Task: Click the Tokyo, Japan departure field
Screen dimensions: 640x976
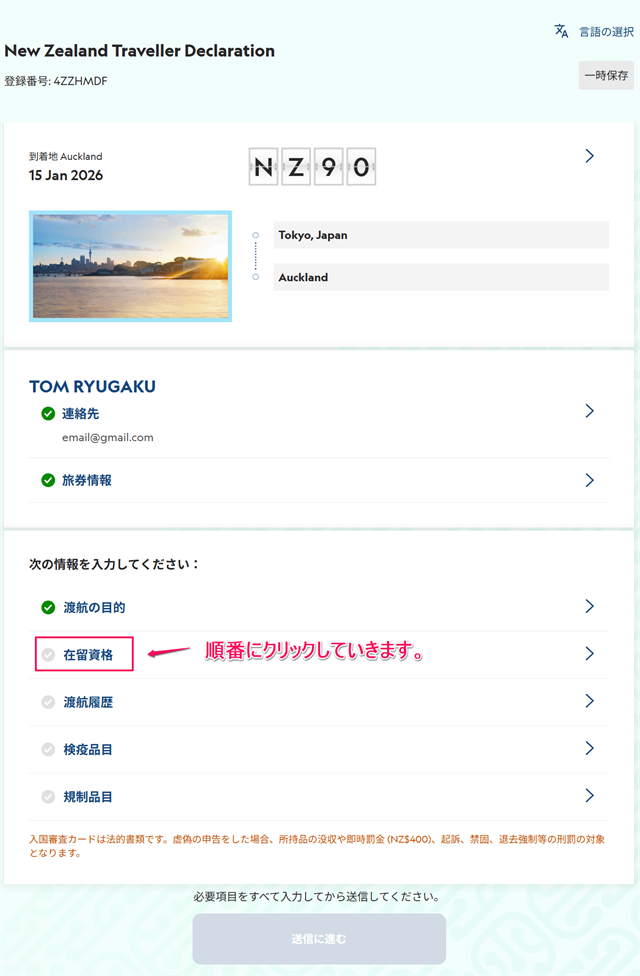Action: pyautogui.click(x=442, y=234)
